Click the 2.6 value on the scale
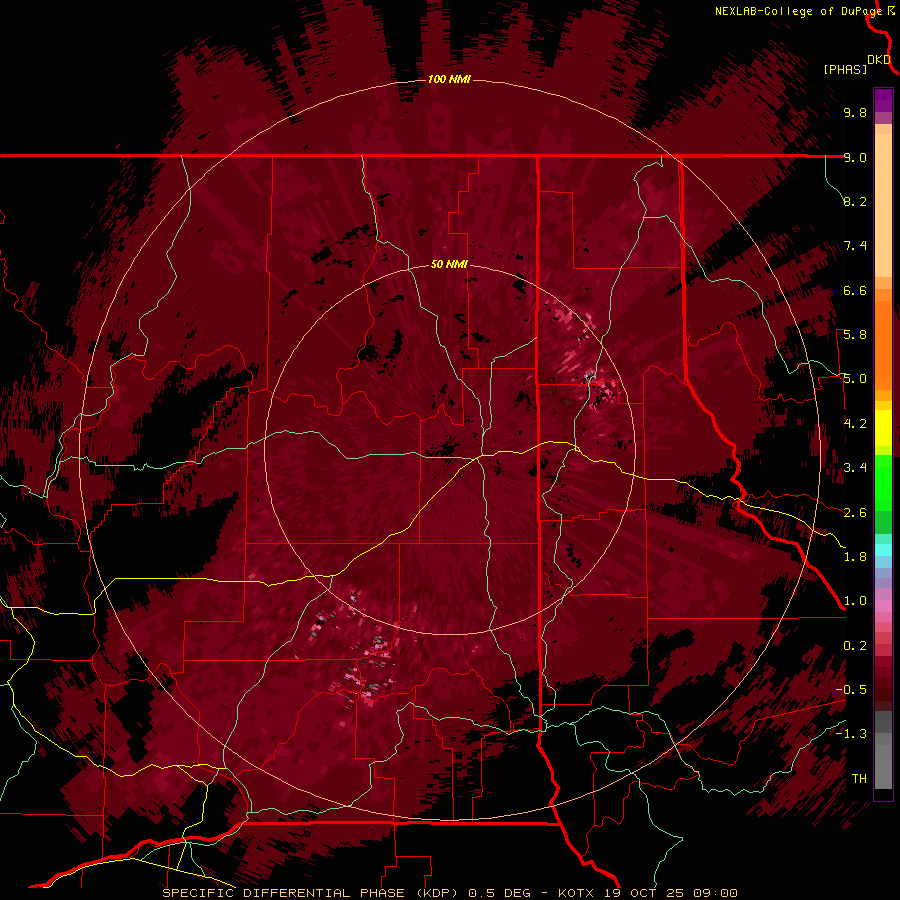The height and width of the screenshot is (900, 900). 855,513
